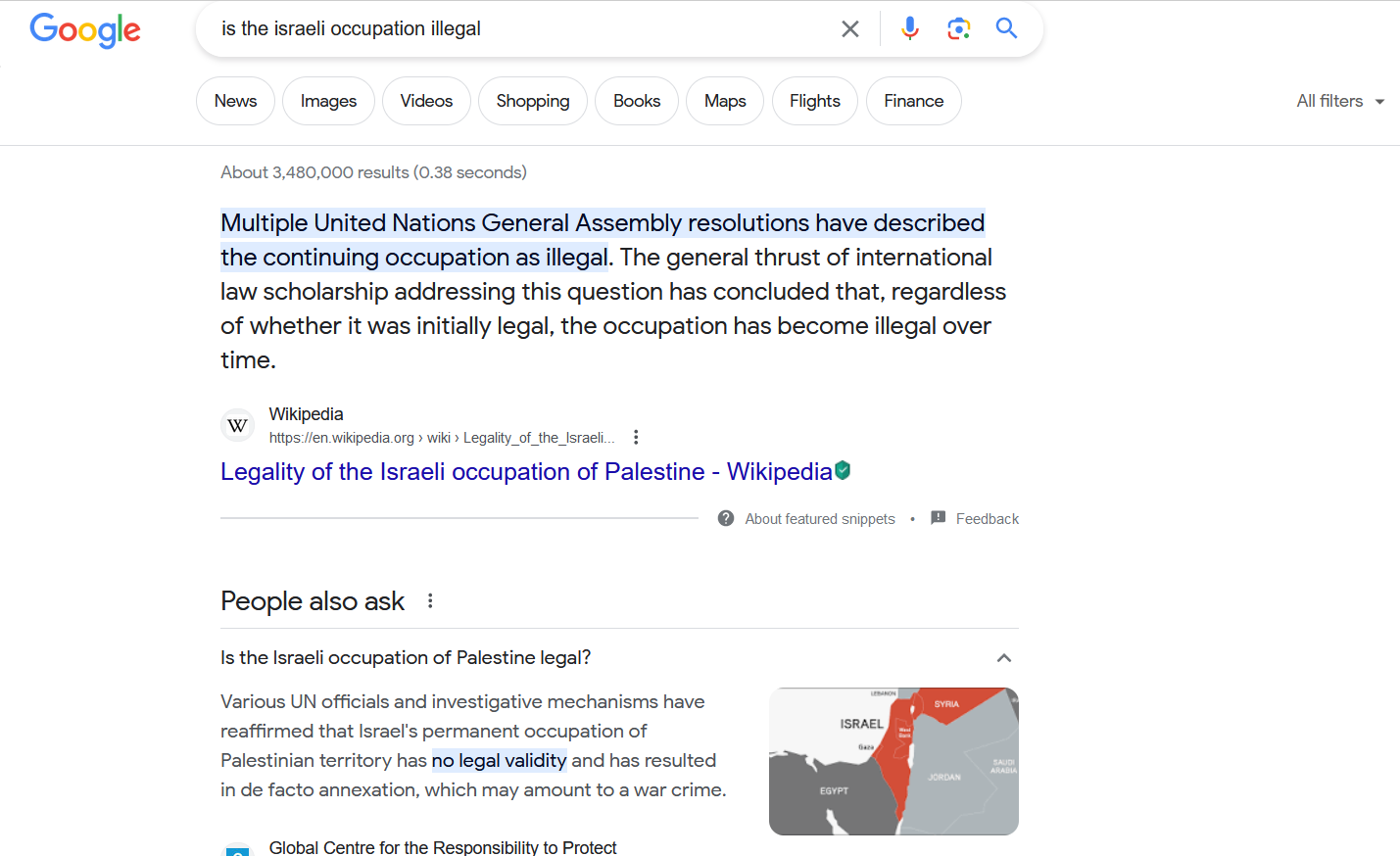Viewport: 1400px width, 856px height.
Task: Switch to the News tab
Action: point(235,101)
